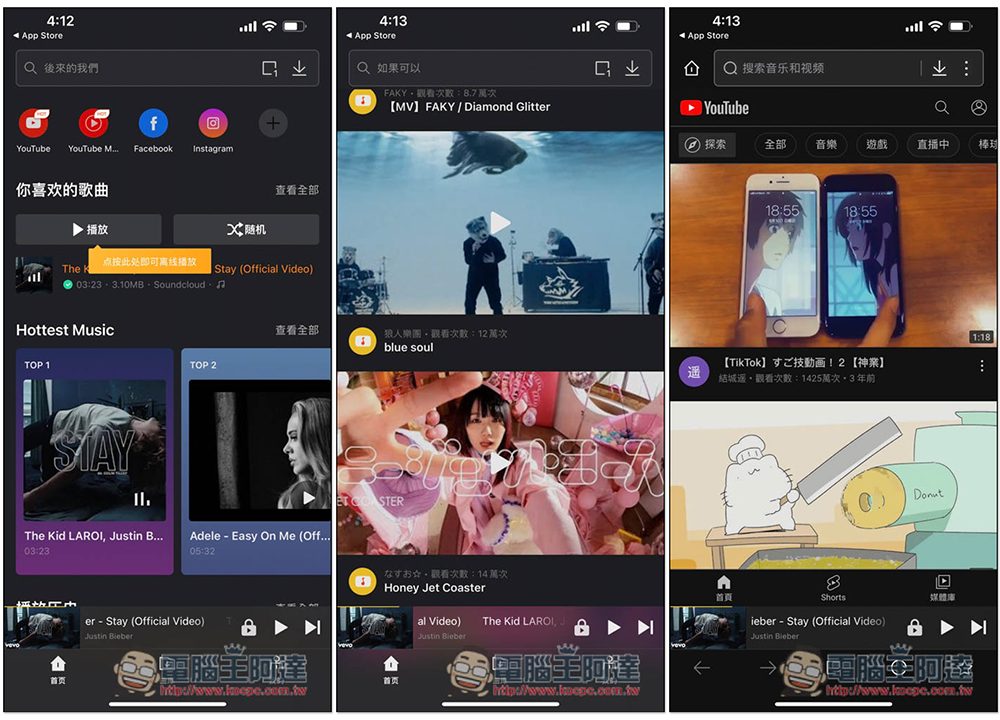Viewport: 1000px width, 720px height.
Task: Go back with arrow in right screen
Action: (x=702, y=668)
